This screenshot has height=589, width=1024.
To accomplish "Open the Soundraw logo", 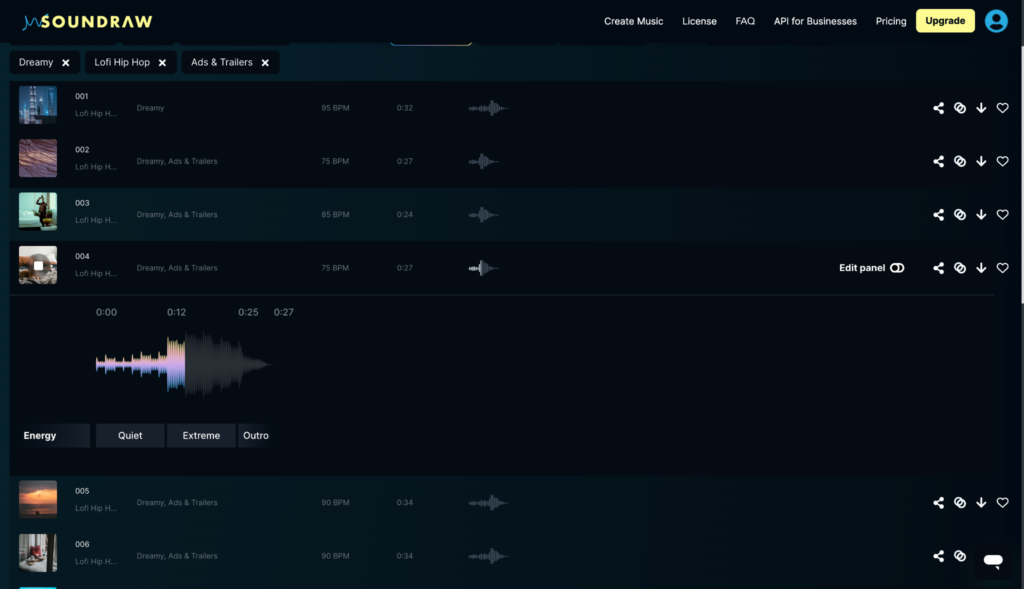I will [x=88, y=20].
